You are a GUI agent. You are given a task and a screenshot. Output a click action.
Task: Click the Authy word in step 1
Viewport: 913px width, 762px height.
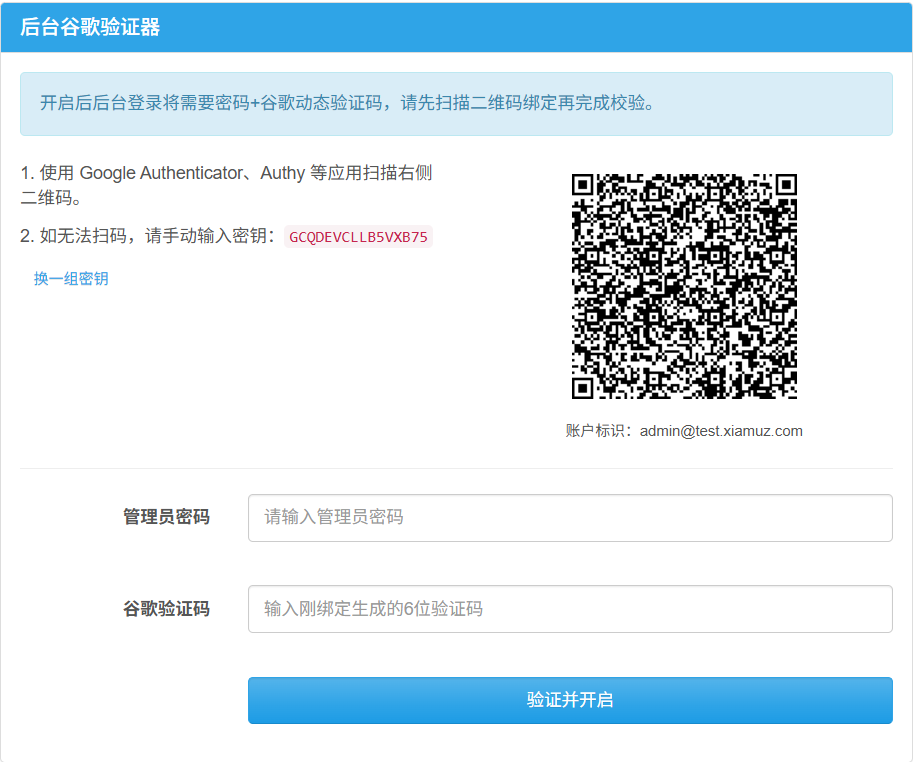282,173
